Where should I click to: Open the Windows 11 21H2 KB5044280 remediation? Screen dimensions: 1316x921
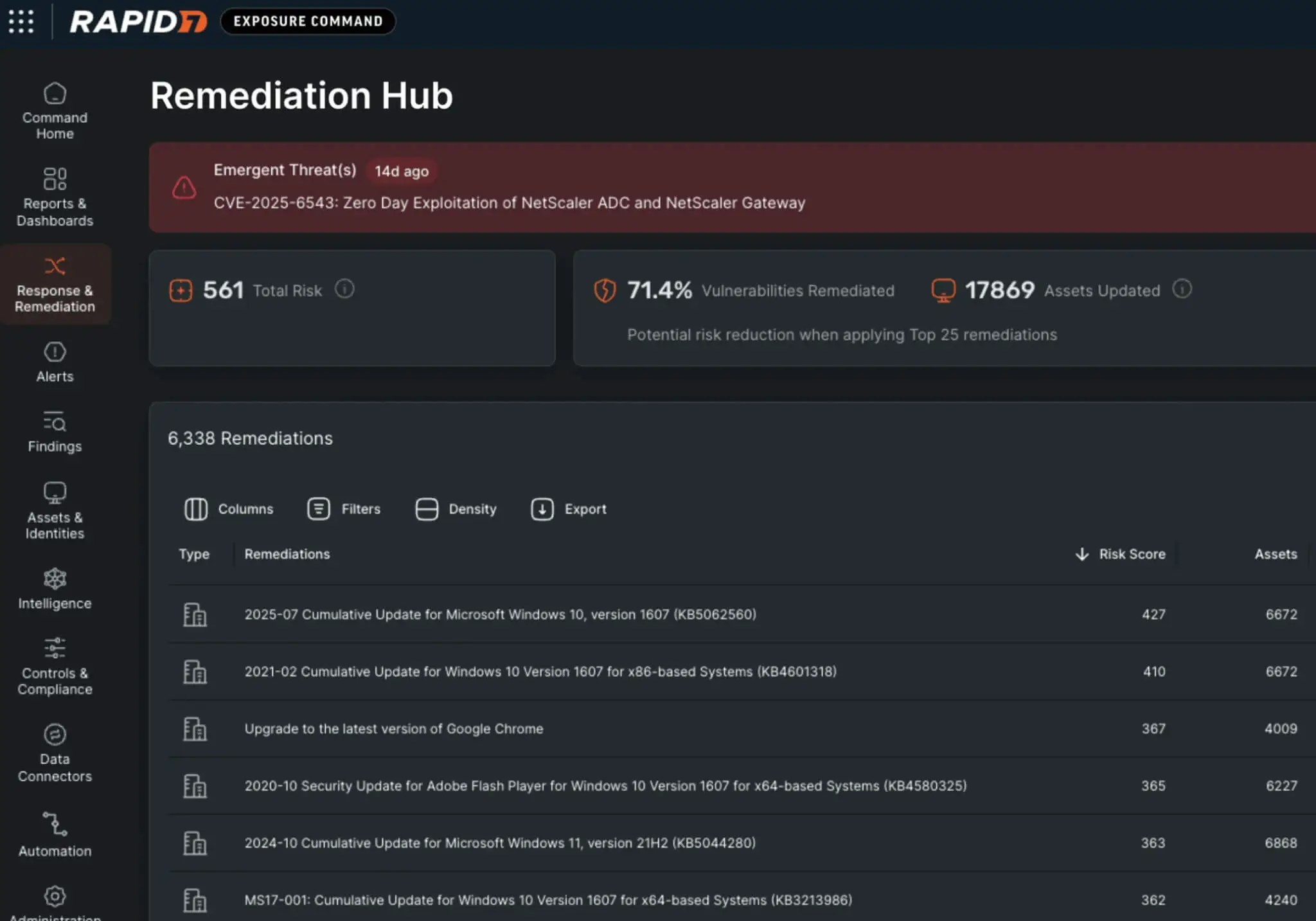(500, 843)
